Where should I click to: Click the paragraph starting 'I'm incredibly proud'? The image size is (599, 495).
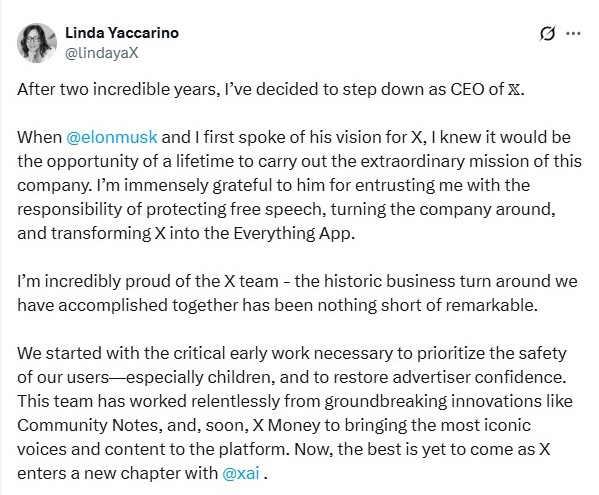point(297,293)
